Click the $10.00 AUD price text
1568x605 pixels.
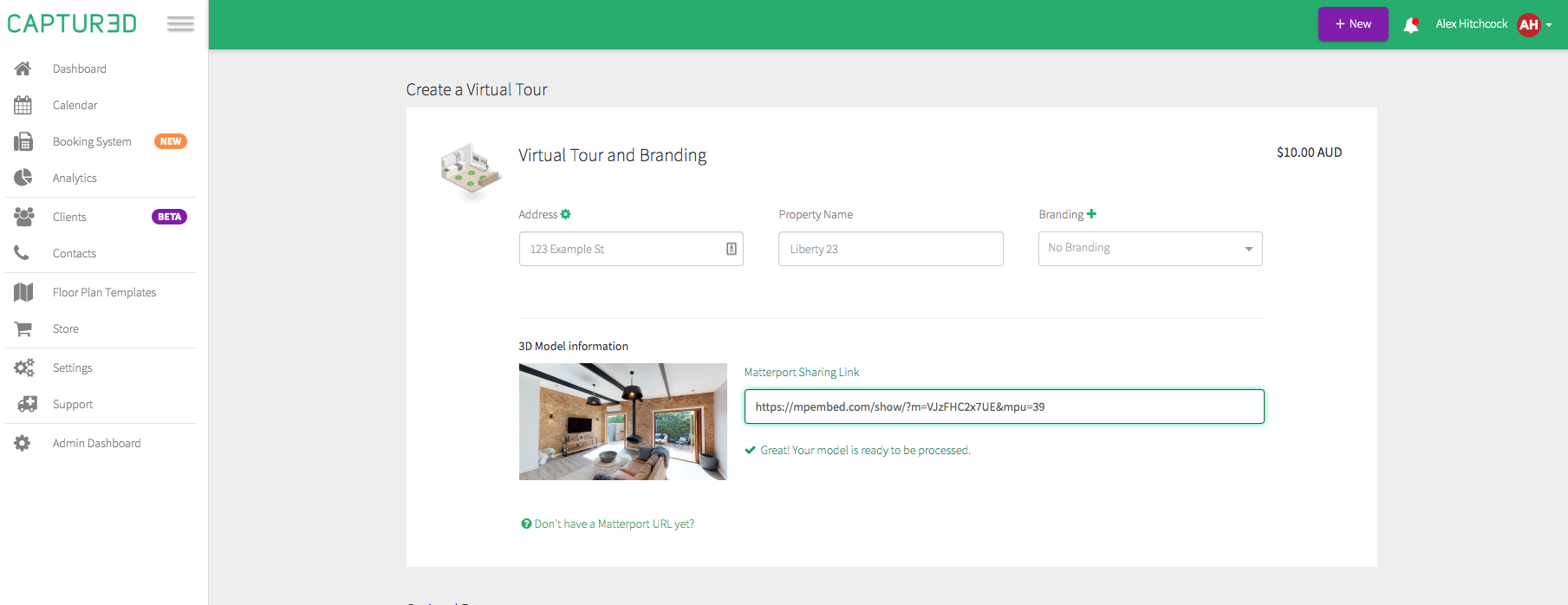(x=1309, y=153)
